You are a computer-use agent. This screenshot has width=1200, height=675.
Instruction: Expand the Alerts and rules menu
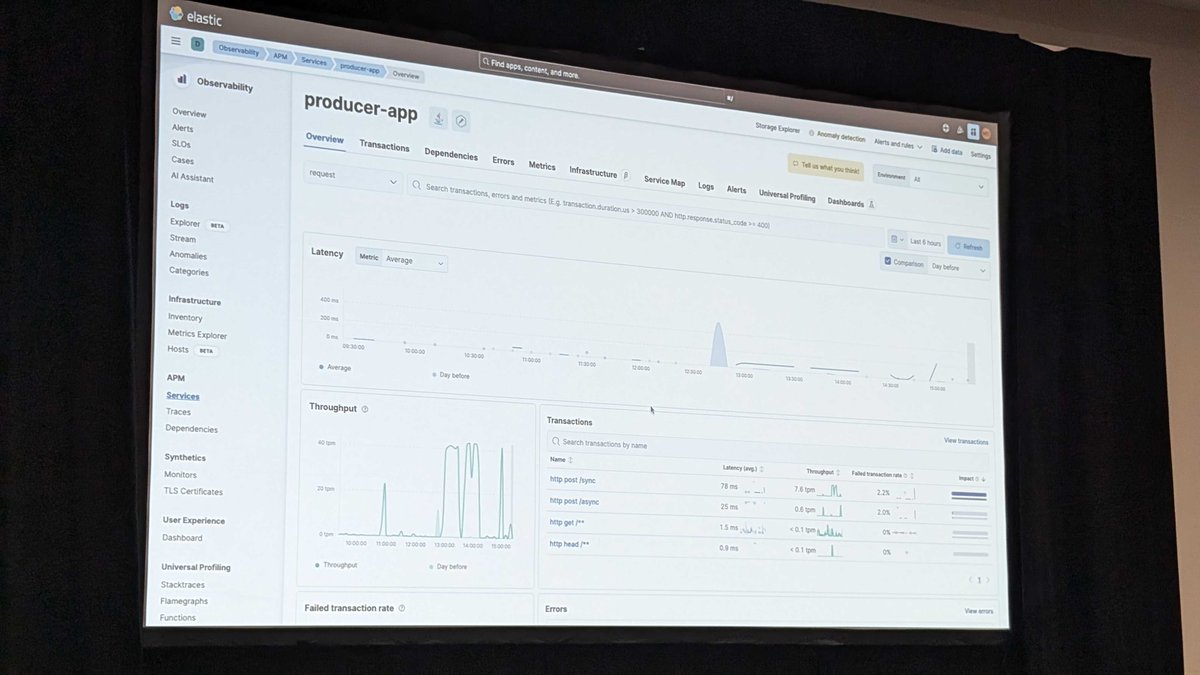coord(897,144)
